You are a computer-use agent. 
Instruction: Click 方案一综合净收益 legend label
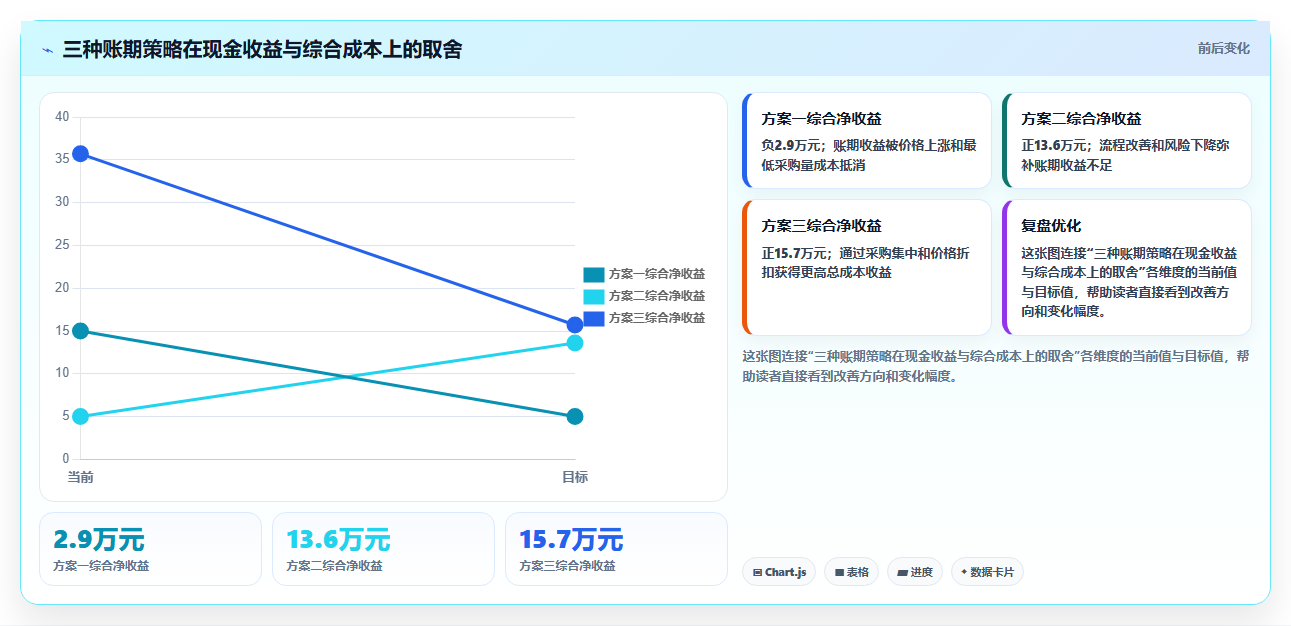(657, 274)
